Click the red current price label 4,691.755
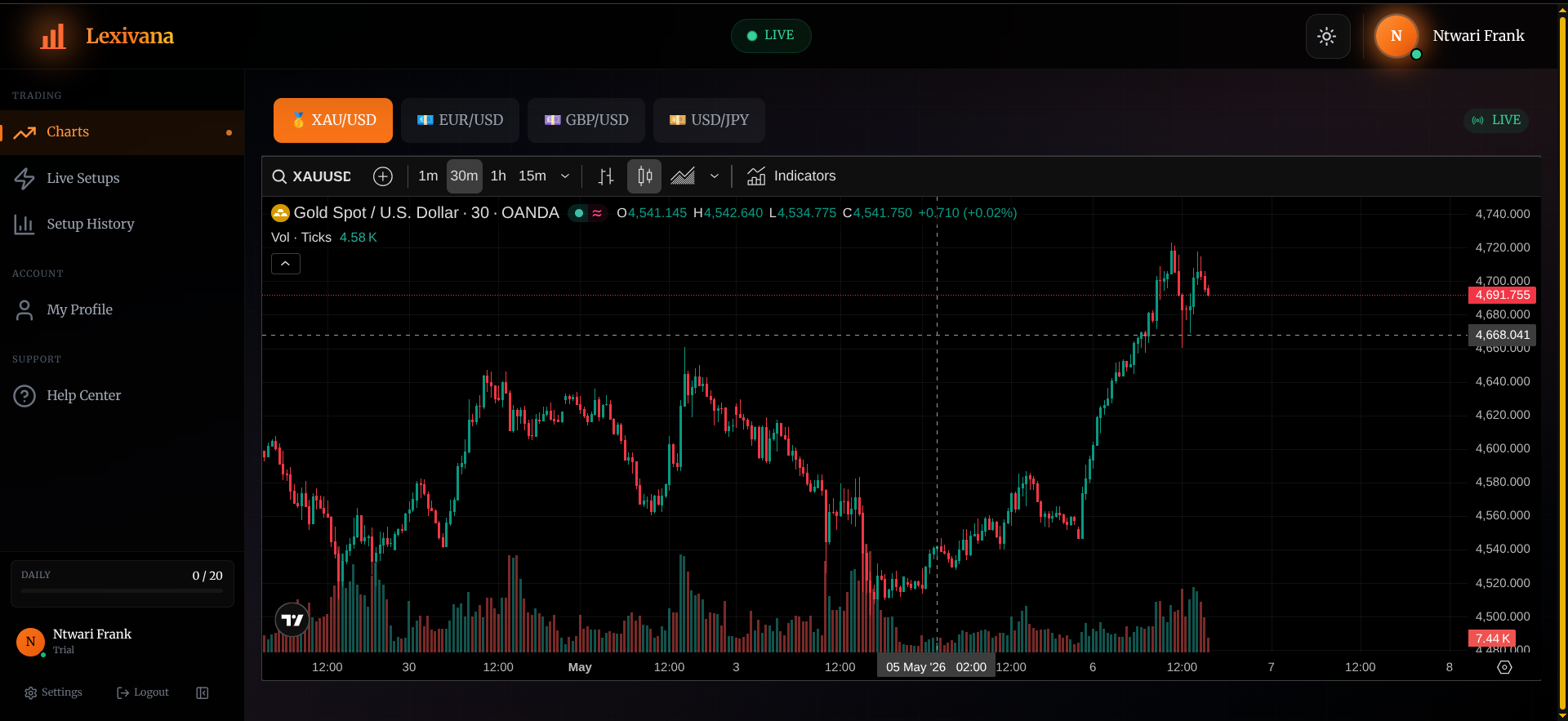 1502,296
